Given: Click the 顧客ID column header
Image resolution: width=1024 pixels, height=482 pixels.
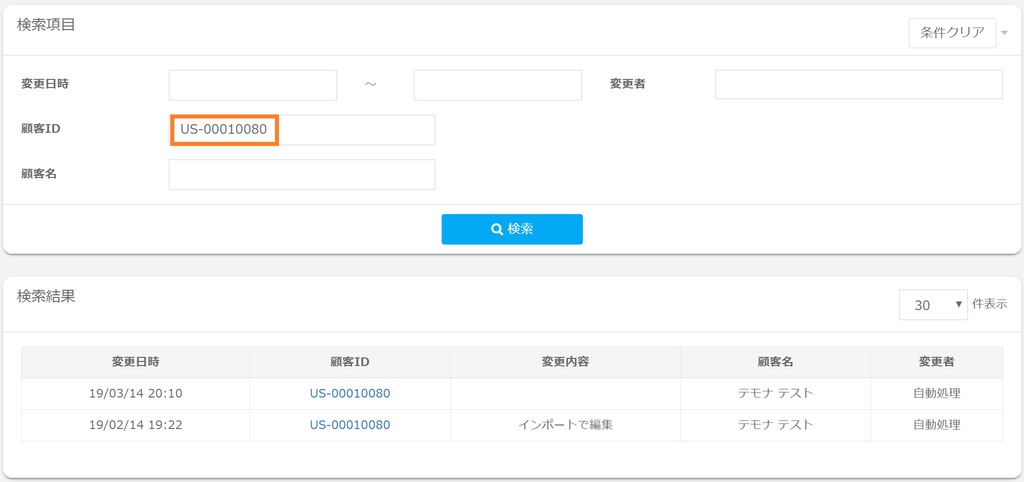Looking at the screenshot, I should [350, 362].
